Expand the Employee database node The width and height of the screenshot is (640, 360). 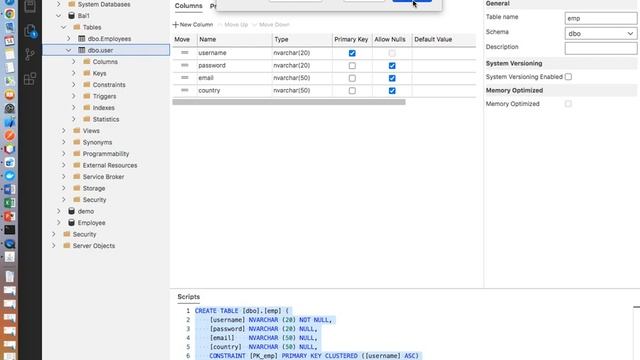click(x=59, y=222)
